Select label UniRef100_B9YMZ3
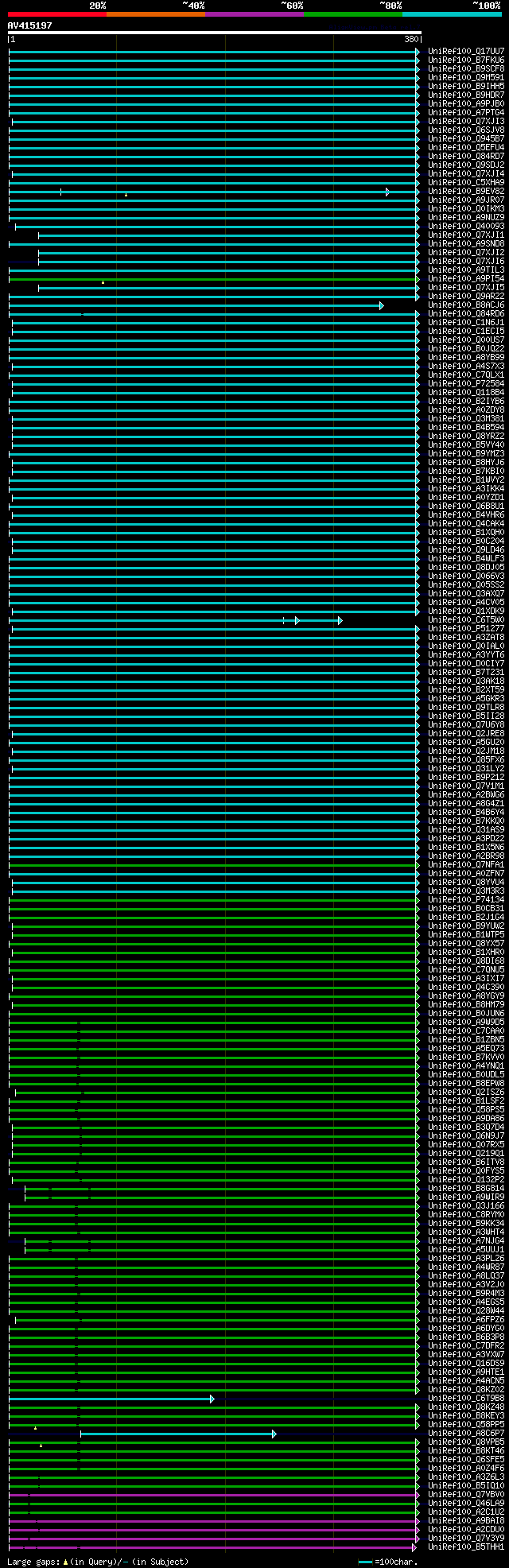The width and height of the screenshot is (509, 1568). [x=466, y=454]
